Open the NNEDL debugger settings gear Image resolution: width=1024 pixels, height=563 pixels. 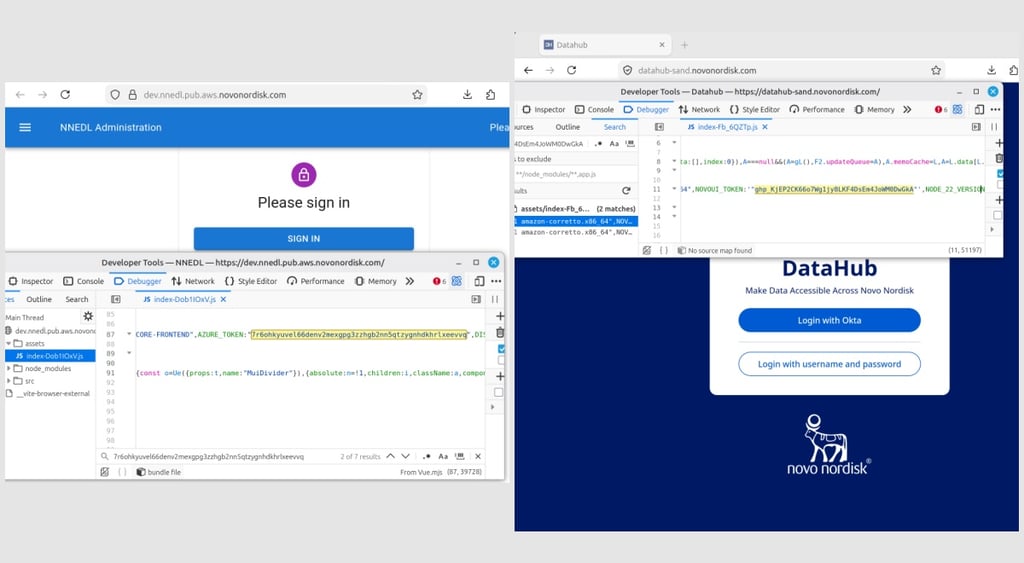coord(88,316)
